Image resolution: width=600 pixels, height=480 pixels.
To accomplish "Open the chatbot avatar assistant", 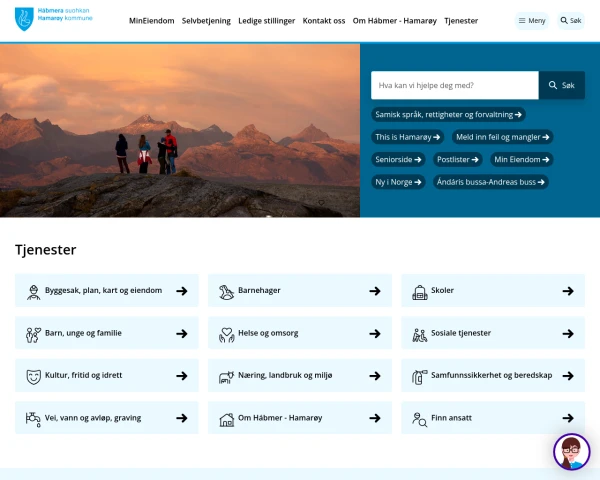I will click(571, 452).
